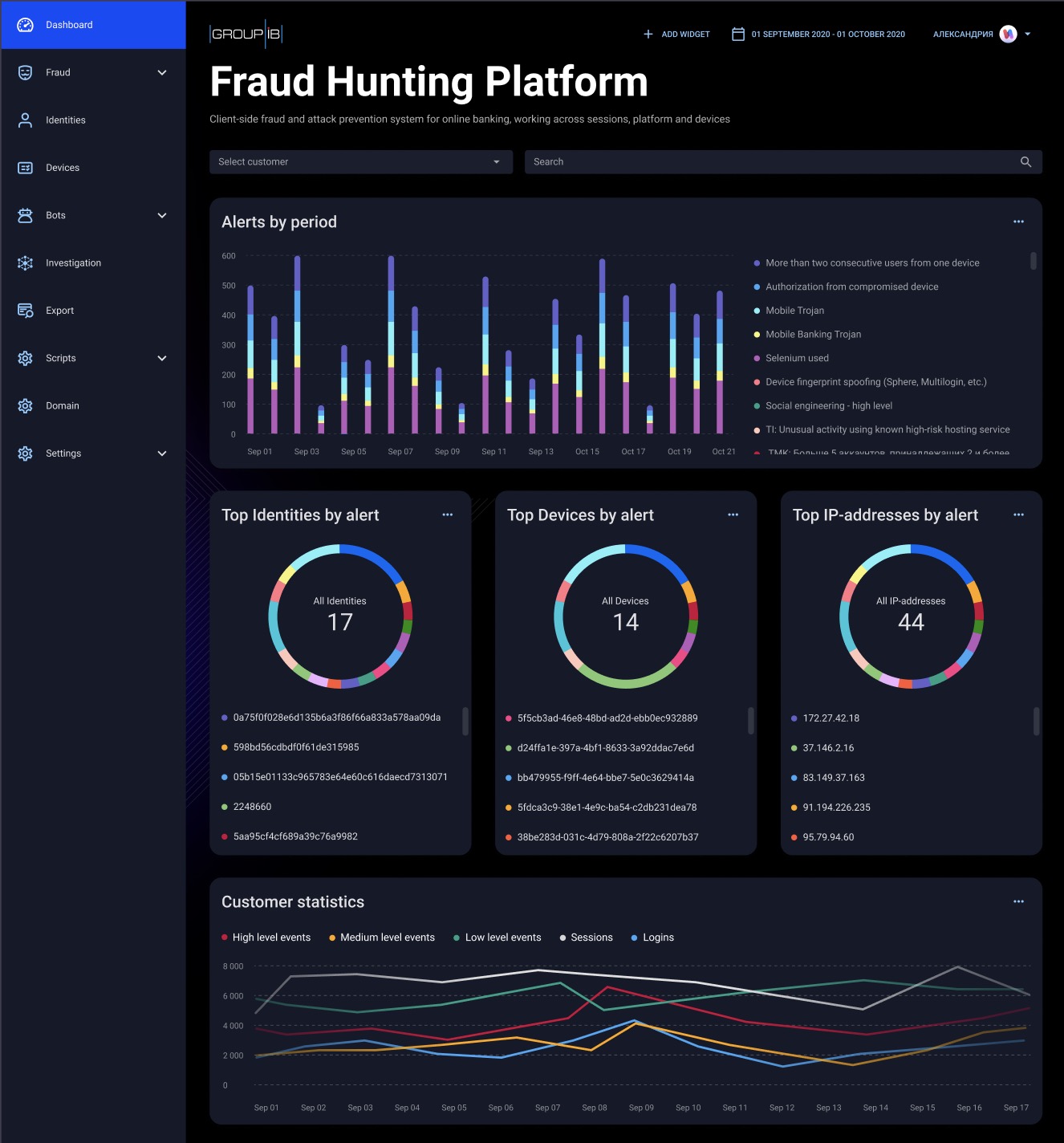Screen dimensions: 1064x1143
Task: Open the calendar date range icon
Action: coord(738,34)
